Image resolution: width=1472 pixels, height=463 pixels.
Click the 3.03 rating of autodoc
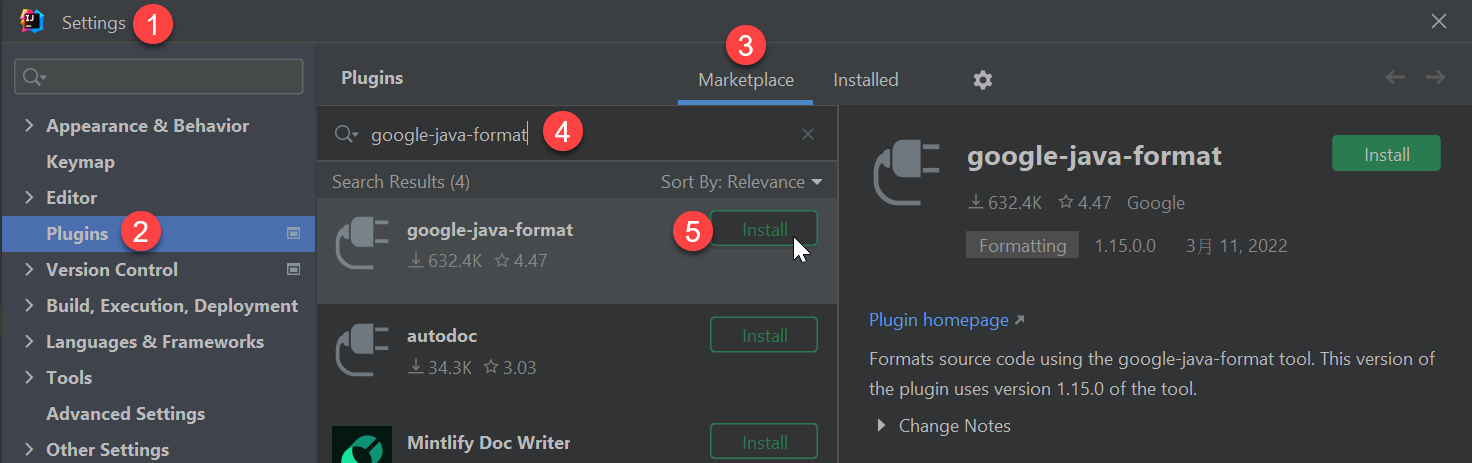[510, 367]
